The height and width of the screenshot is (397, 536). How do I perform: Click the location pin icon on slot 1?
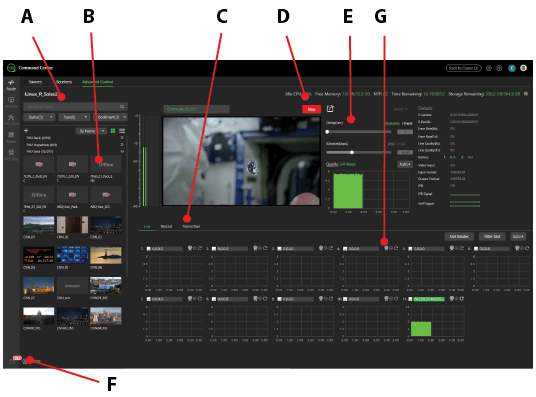pyautogui.click(x=190, y=248)
